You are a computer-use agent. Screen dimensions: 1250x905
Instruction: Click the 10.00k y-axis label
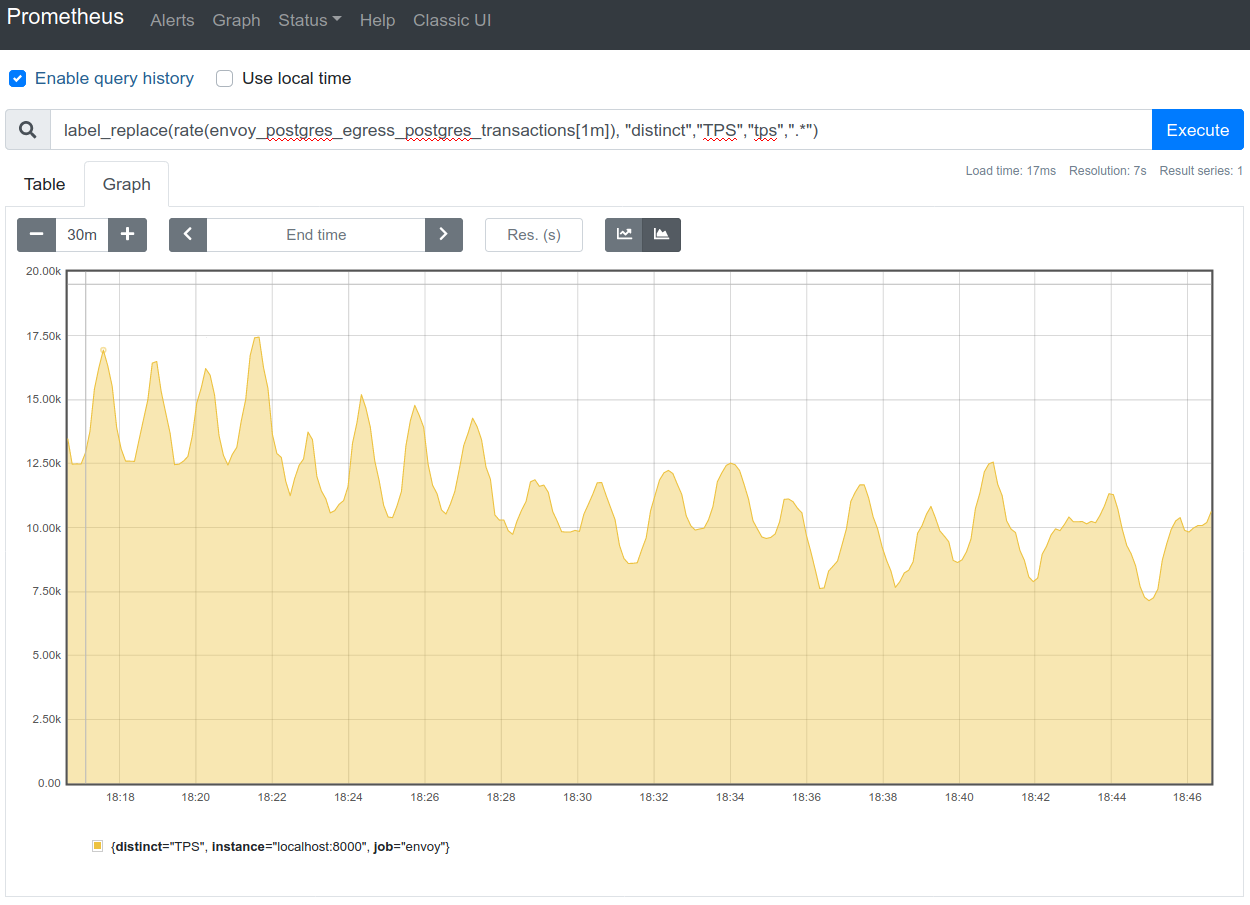tap(42, 528)
